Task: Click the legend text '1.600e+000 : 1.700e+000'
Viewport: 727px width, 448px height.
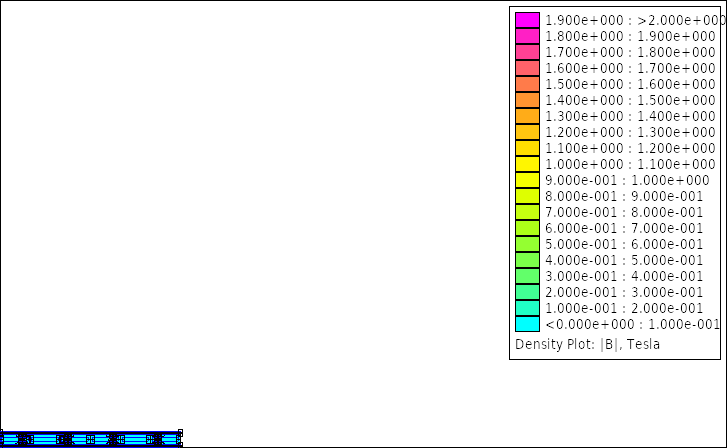Action: 631,68
